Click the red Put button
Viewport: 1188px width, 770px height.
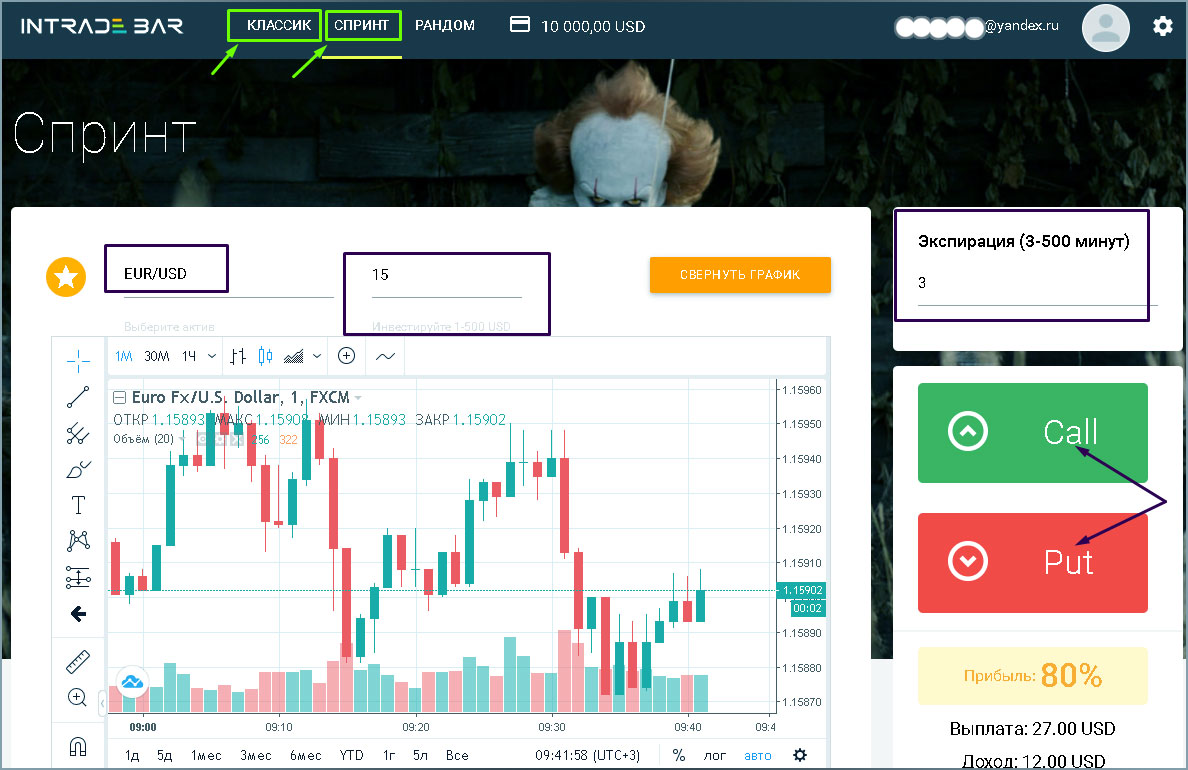(x=1033, y=562)
